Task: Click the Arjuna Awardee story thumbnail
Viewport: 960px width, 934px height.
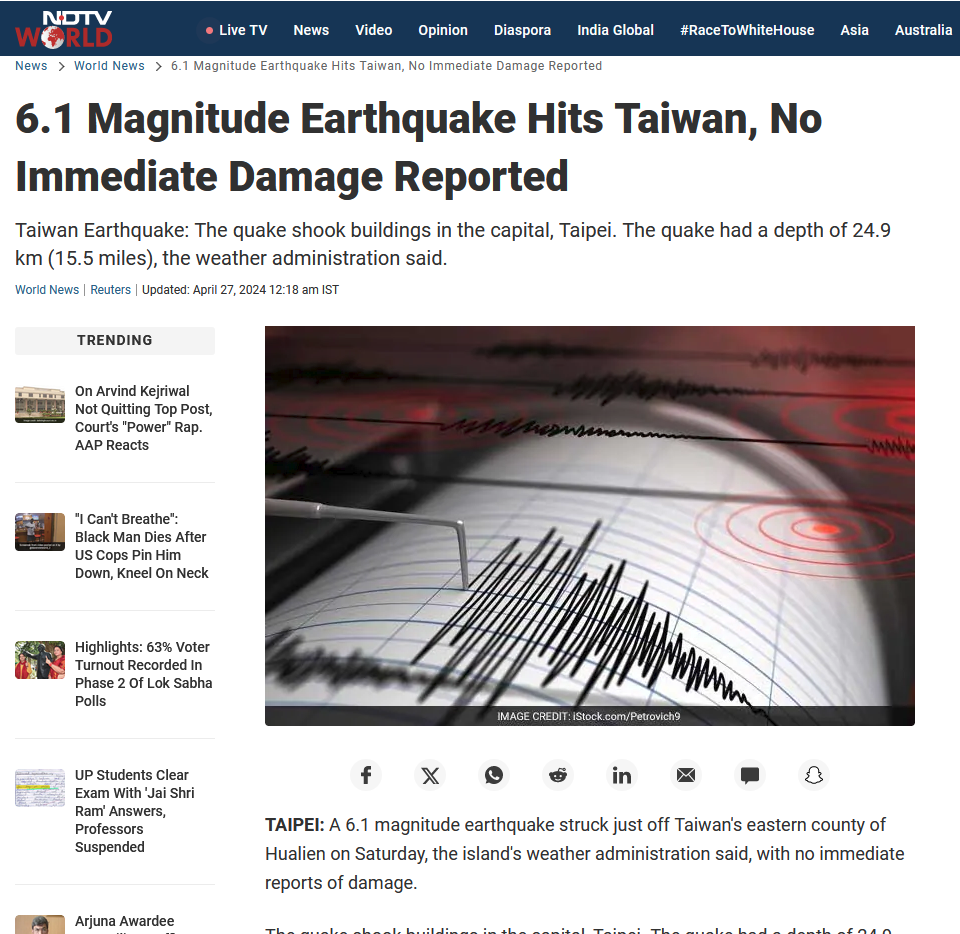Action: pyautogui.click(x=40, y=924)
